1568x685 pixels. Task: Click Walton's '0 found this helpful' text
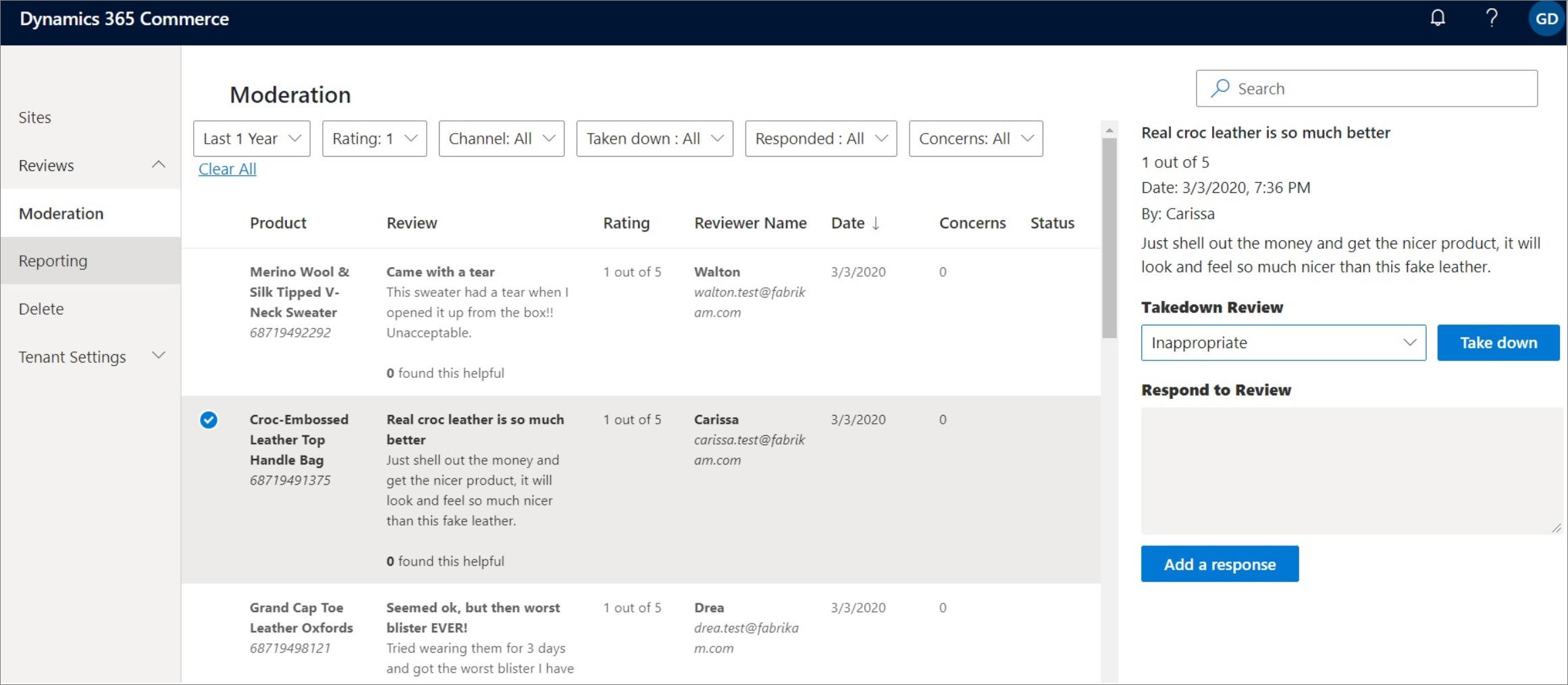tap(445, 373)
